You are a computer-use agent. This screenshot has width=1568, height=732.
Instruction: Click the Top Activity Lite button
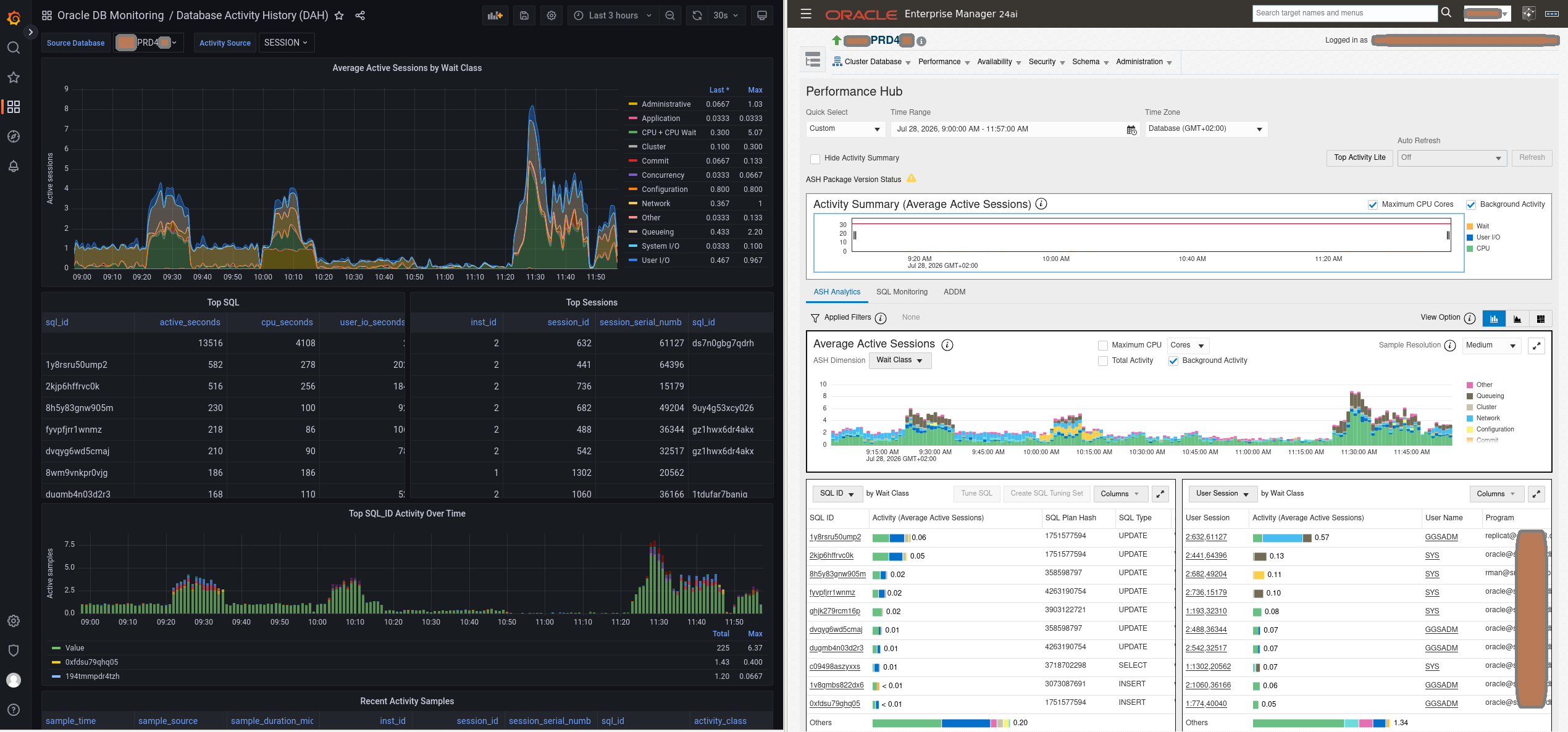(1360, 158)
